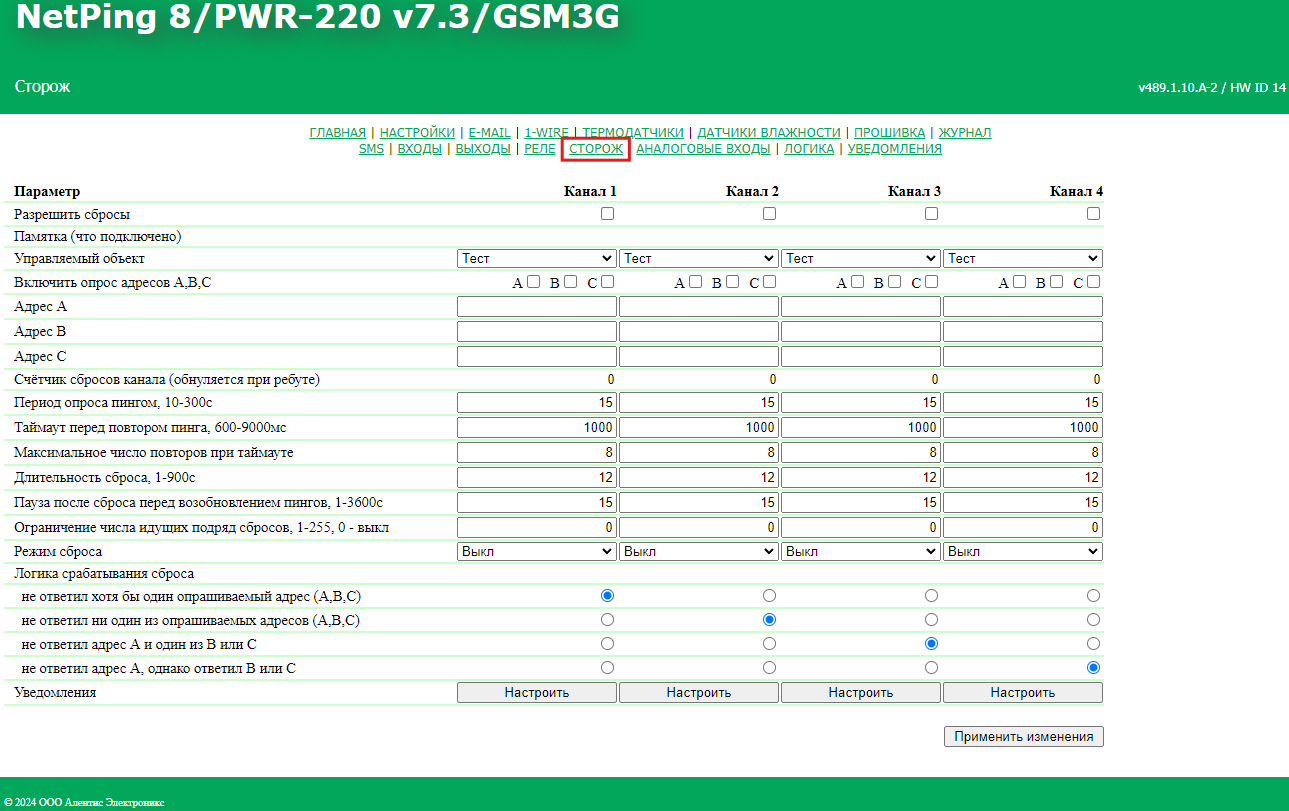Click Применить изменения button
Viewport: 1289px width, 811px height.
(1023, 737)
